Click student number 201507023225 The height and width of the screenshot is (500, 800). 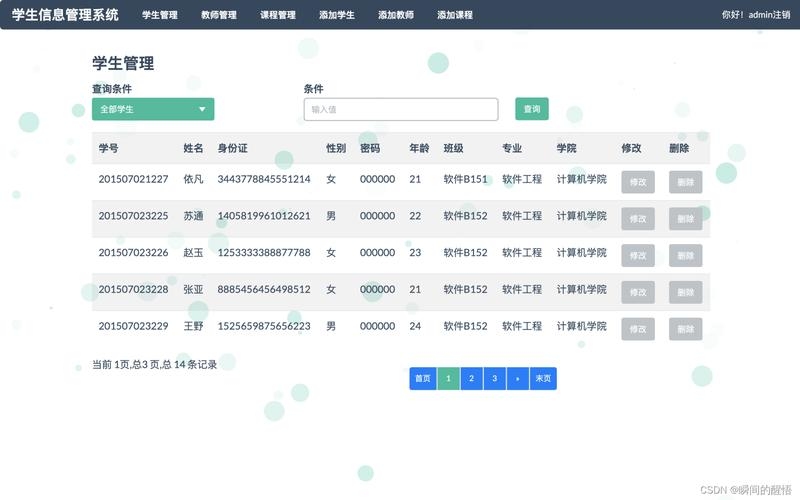(x=133, y=216)
